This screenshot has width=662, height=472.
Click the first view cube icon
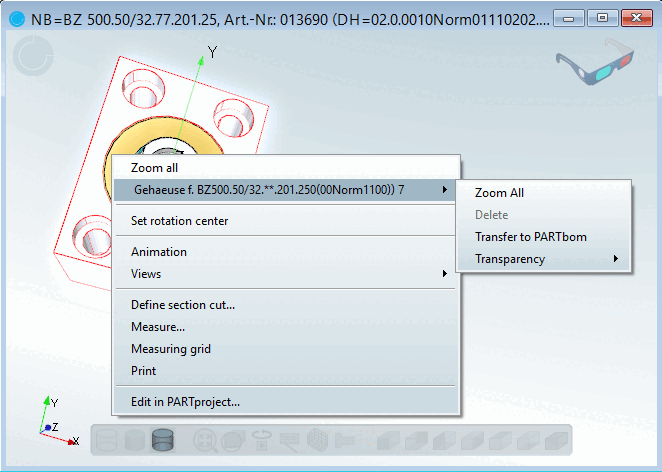coord(388,441)
